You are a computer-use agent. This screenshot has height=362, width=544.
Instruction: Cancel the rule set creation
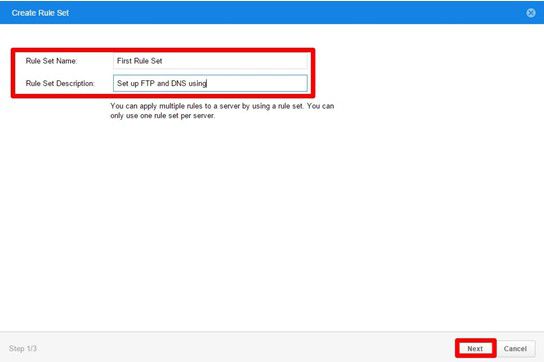coord(515,348)
